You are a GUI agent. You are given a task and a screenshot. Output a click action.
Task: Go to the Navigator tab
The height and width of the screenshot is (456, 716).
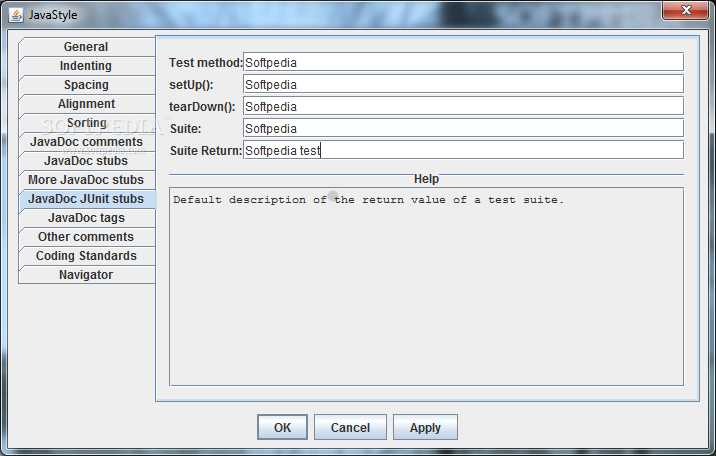click(87, 275)
